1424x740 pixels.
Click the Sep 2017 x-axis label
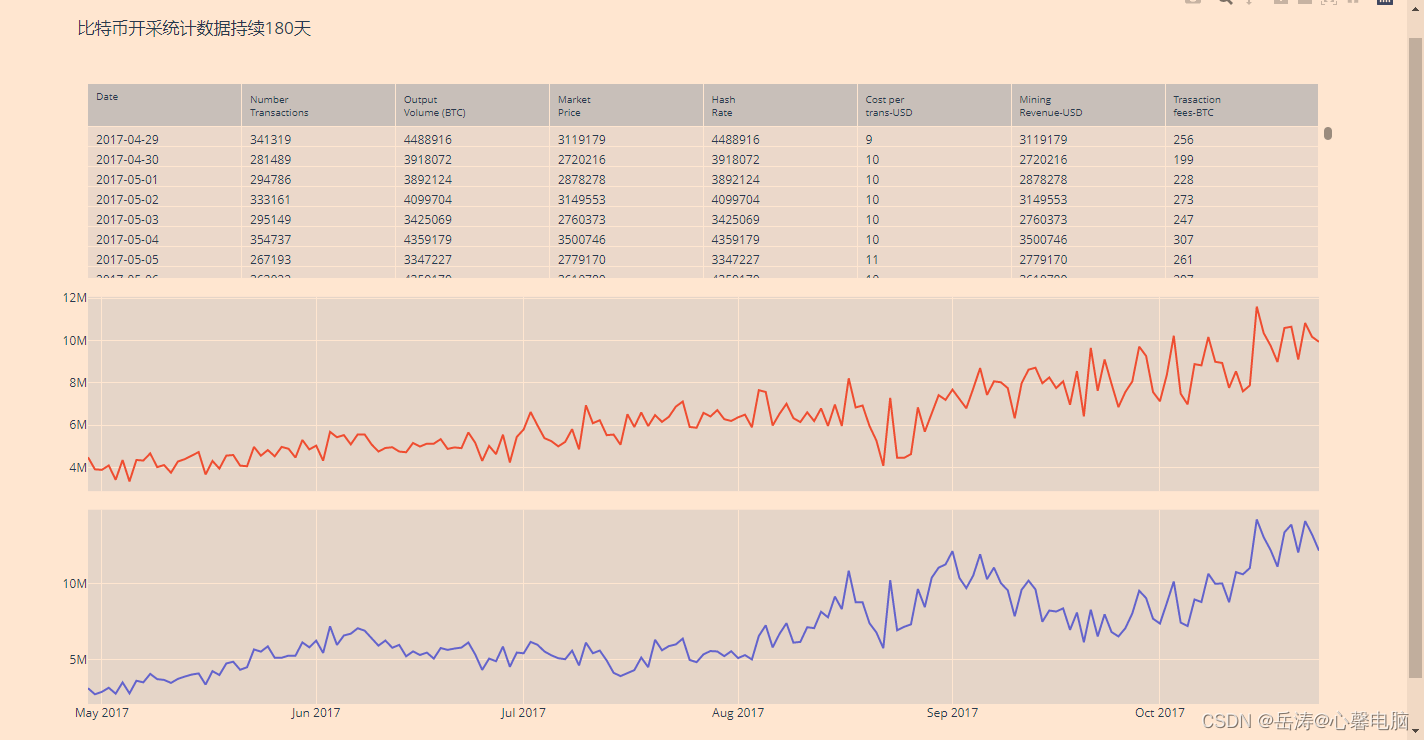click(x=952, y=713)
